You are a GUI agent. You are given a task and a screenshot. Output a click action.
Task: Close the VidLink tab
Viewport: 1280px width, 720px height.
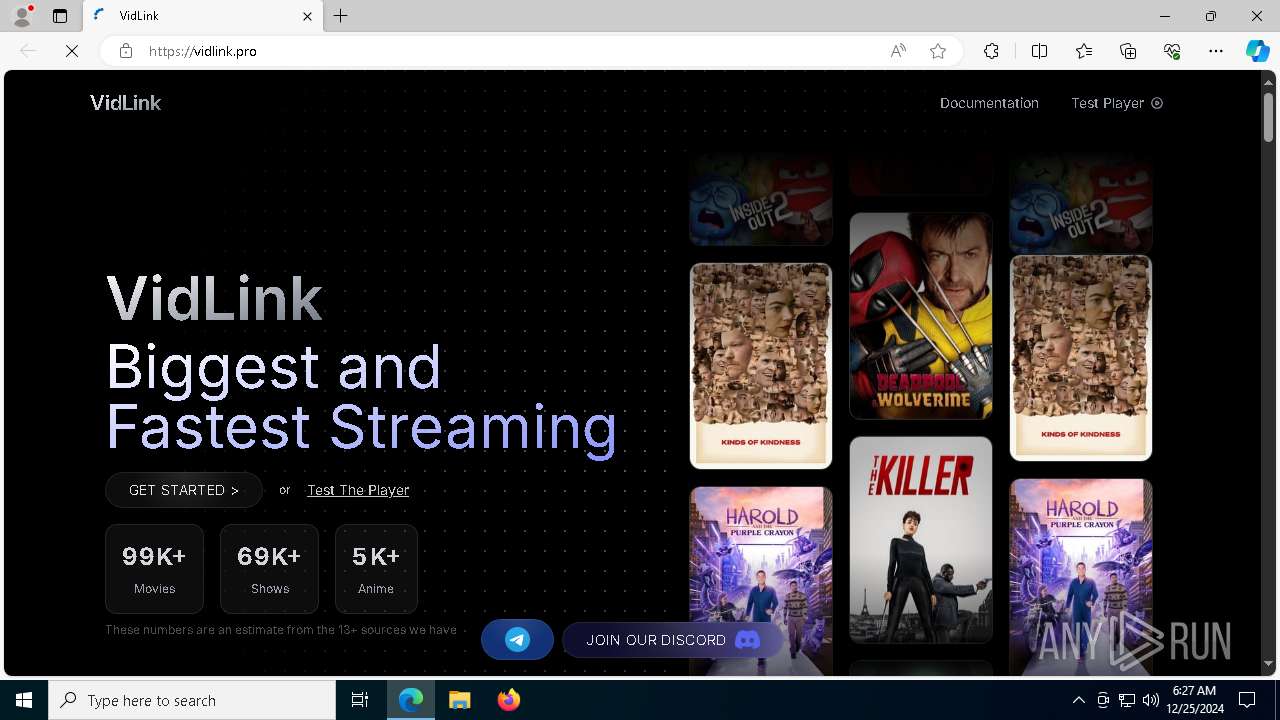click(x=308, y=16)
